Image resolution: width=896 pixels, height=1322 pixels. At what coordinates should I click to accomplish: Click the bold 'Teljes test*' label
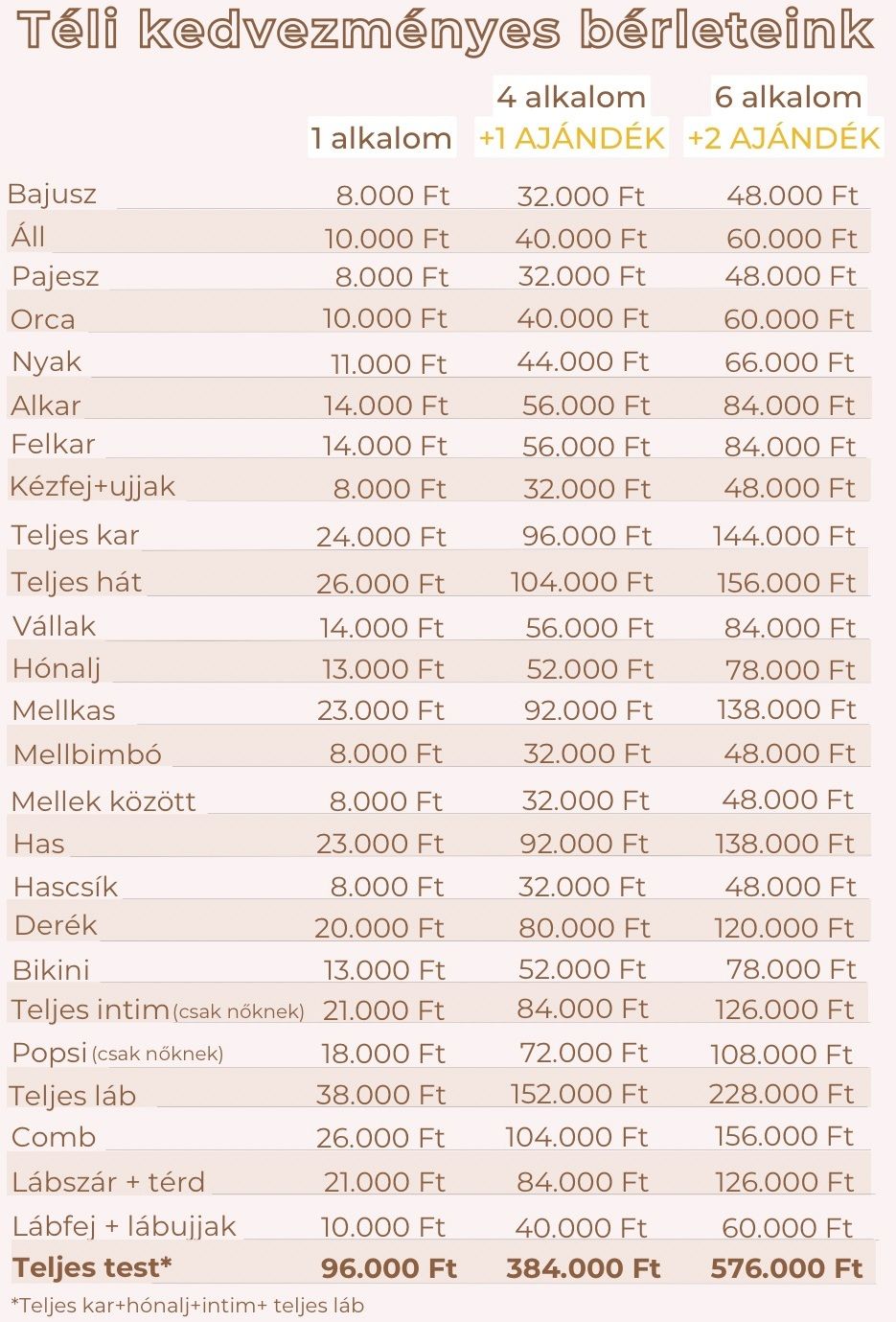[92, 1267]
